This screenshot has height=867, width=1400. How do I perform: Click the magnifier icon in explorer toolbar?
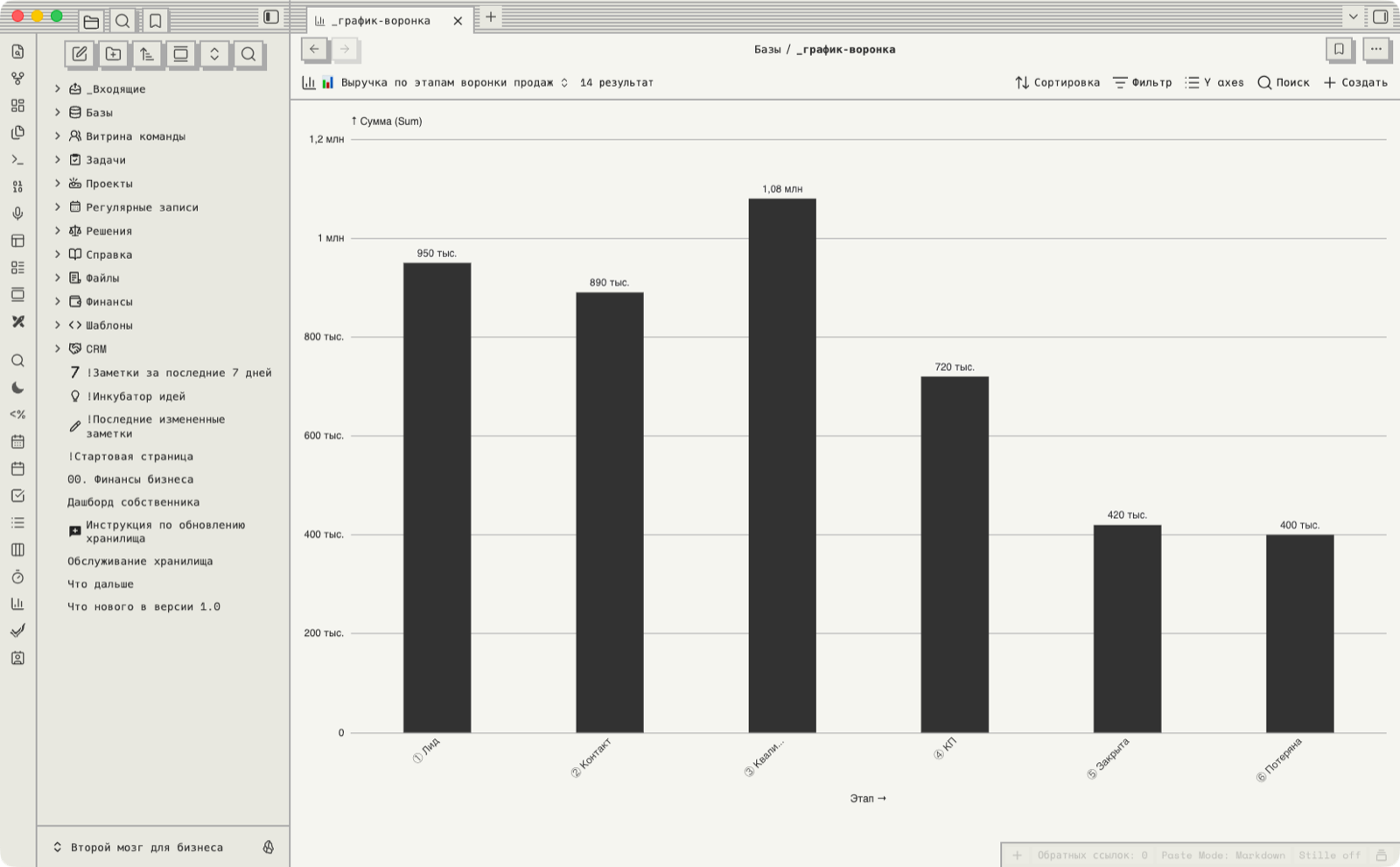(248, 54)
